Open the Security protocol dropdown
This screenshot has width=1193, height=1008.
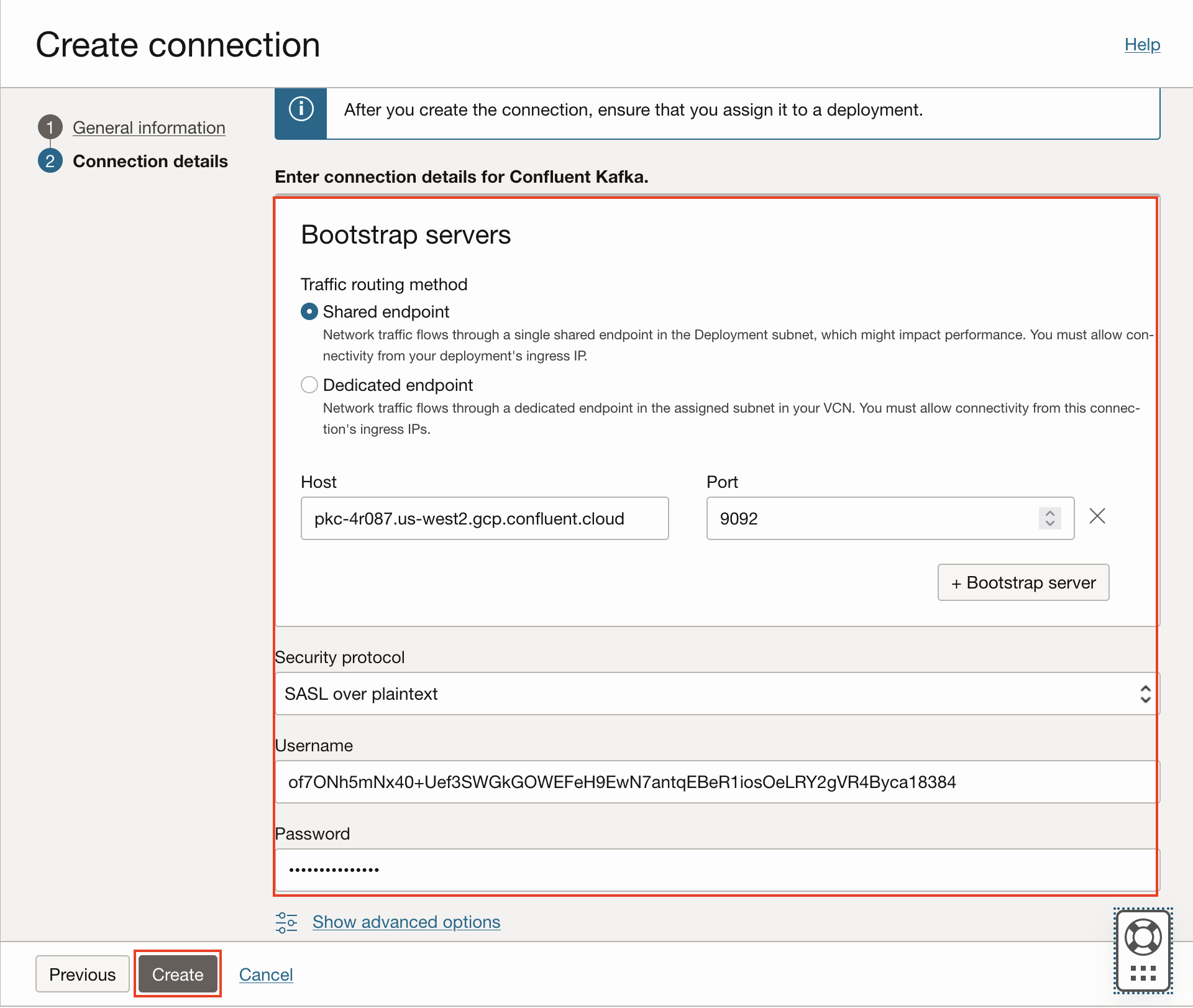coord(716,694)
